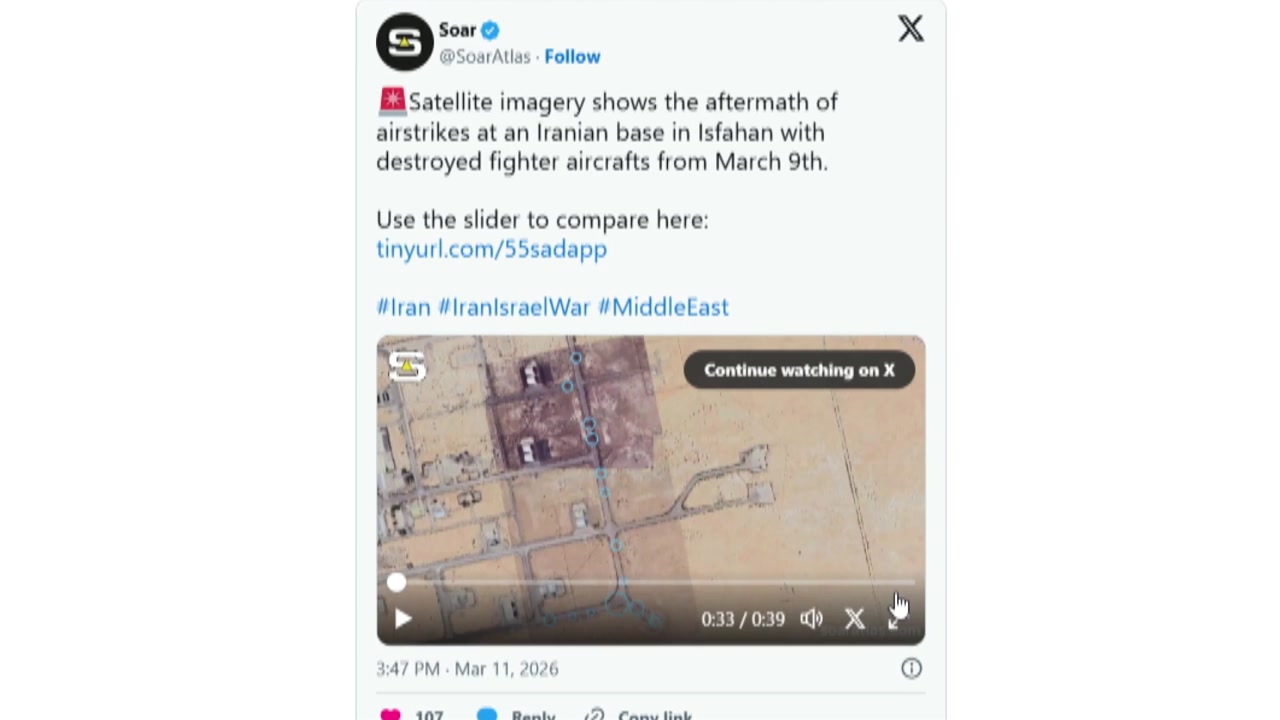Click the post timestamp 3:47 PM Mar 11, 2026
Image resolution: width=1280 pixels, height=720 pixels.
(x=467, y=669)
